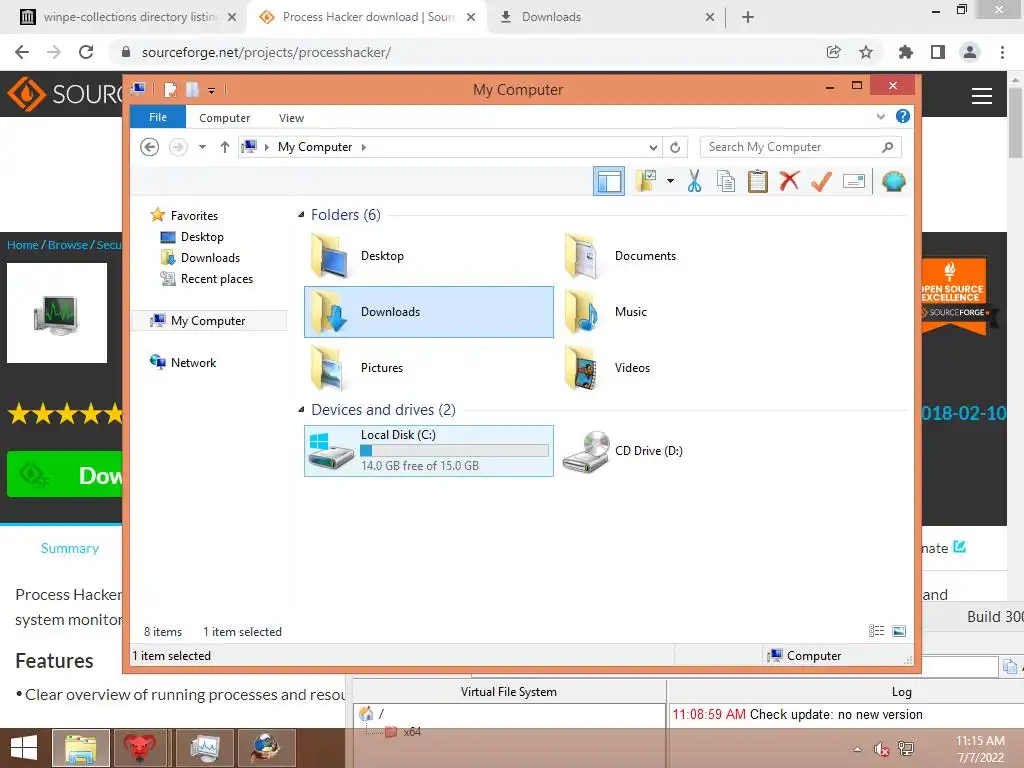The image size is (1024, 768).
Task: Click Browse breadcrumb link on SourceForge
Action: click(x=67, y=245)
